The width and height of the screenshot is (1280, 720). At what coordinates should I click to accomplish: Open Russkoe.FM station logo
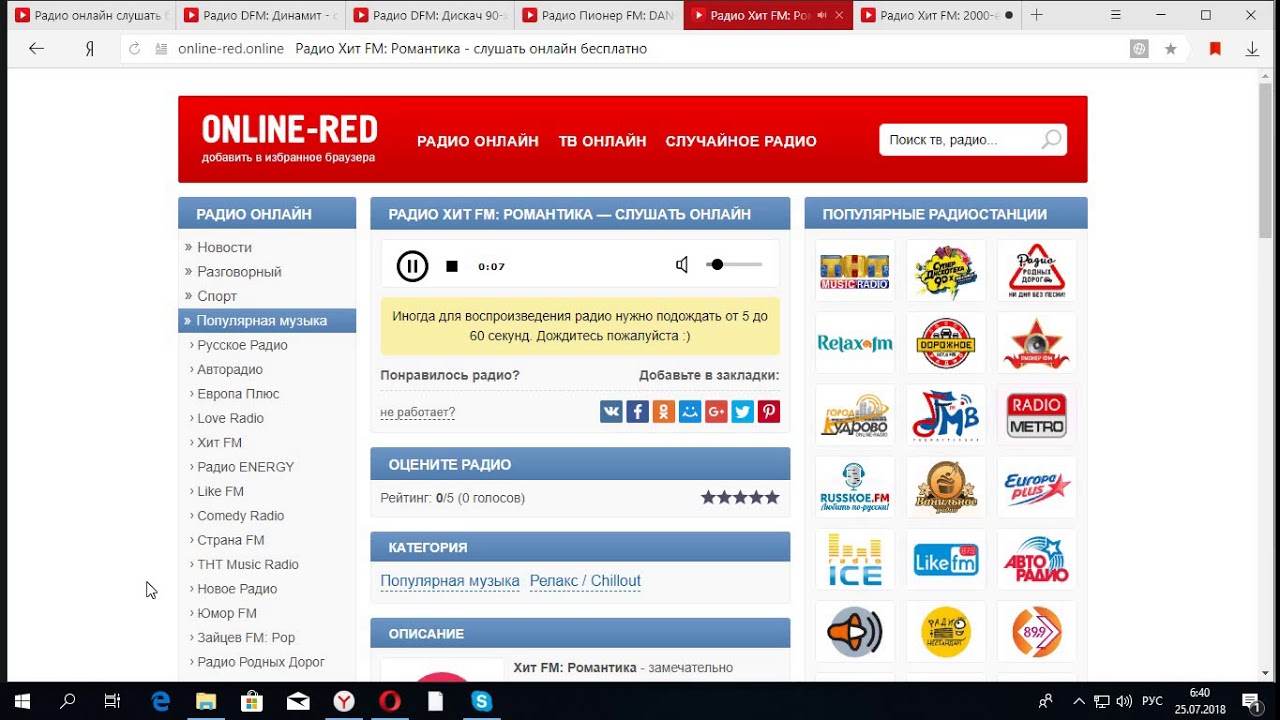click(x=854, y=487)
